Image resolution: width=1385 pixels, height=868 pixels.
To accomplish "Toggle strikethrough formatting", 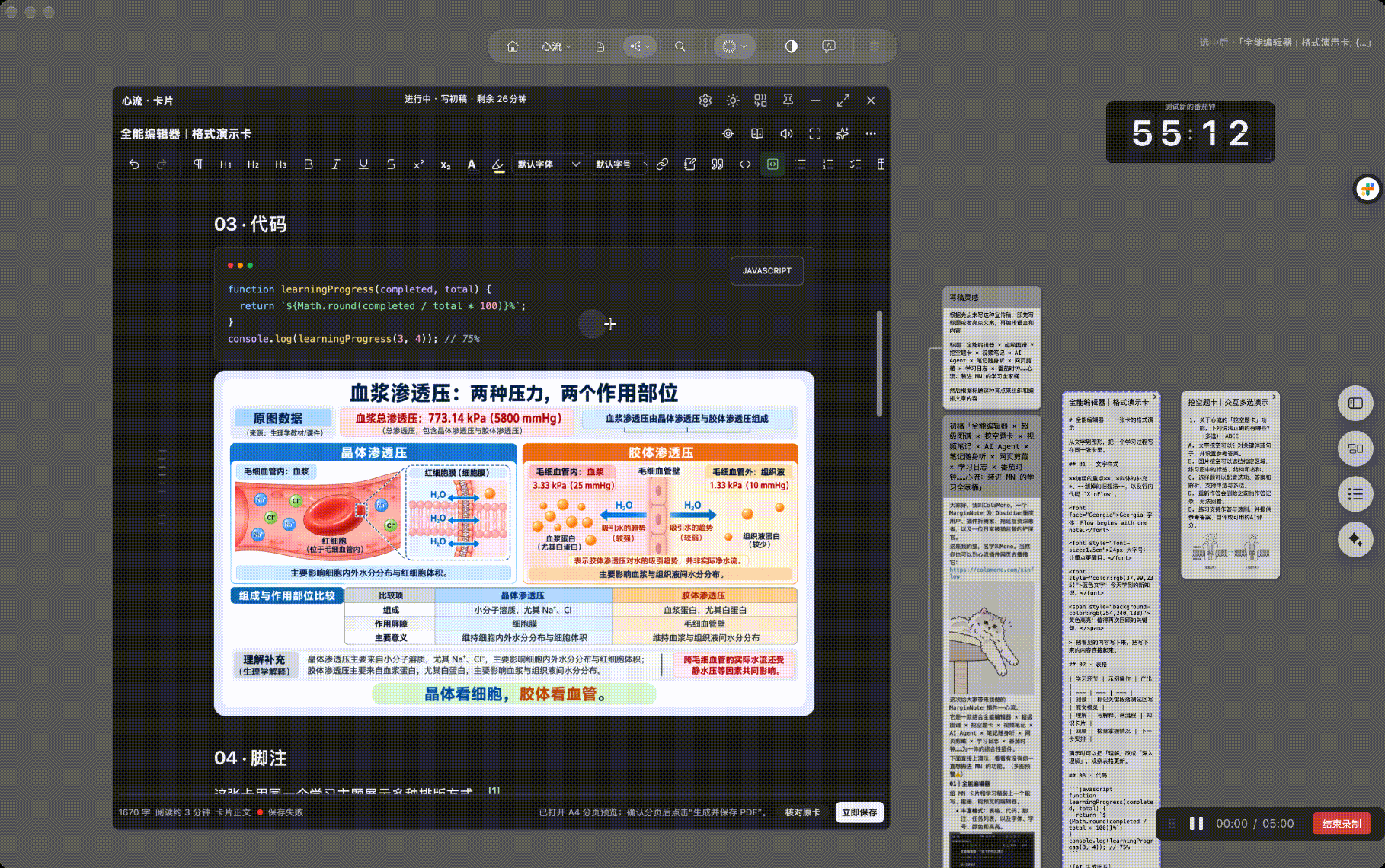I will coord(391,164).
